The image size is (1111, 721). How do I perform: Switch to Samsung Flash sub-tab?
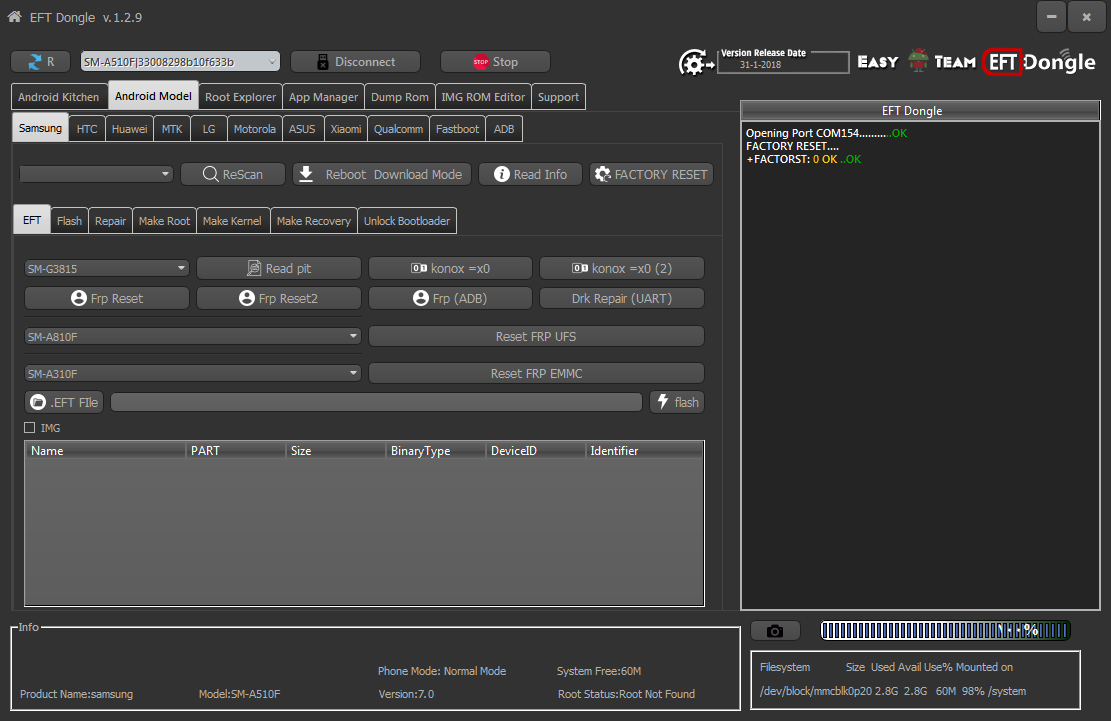[x=69, y=221]
